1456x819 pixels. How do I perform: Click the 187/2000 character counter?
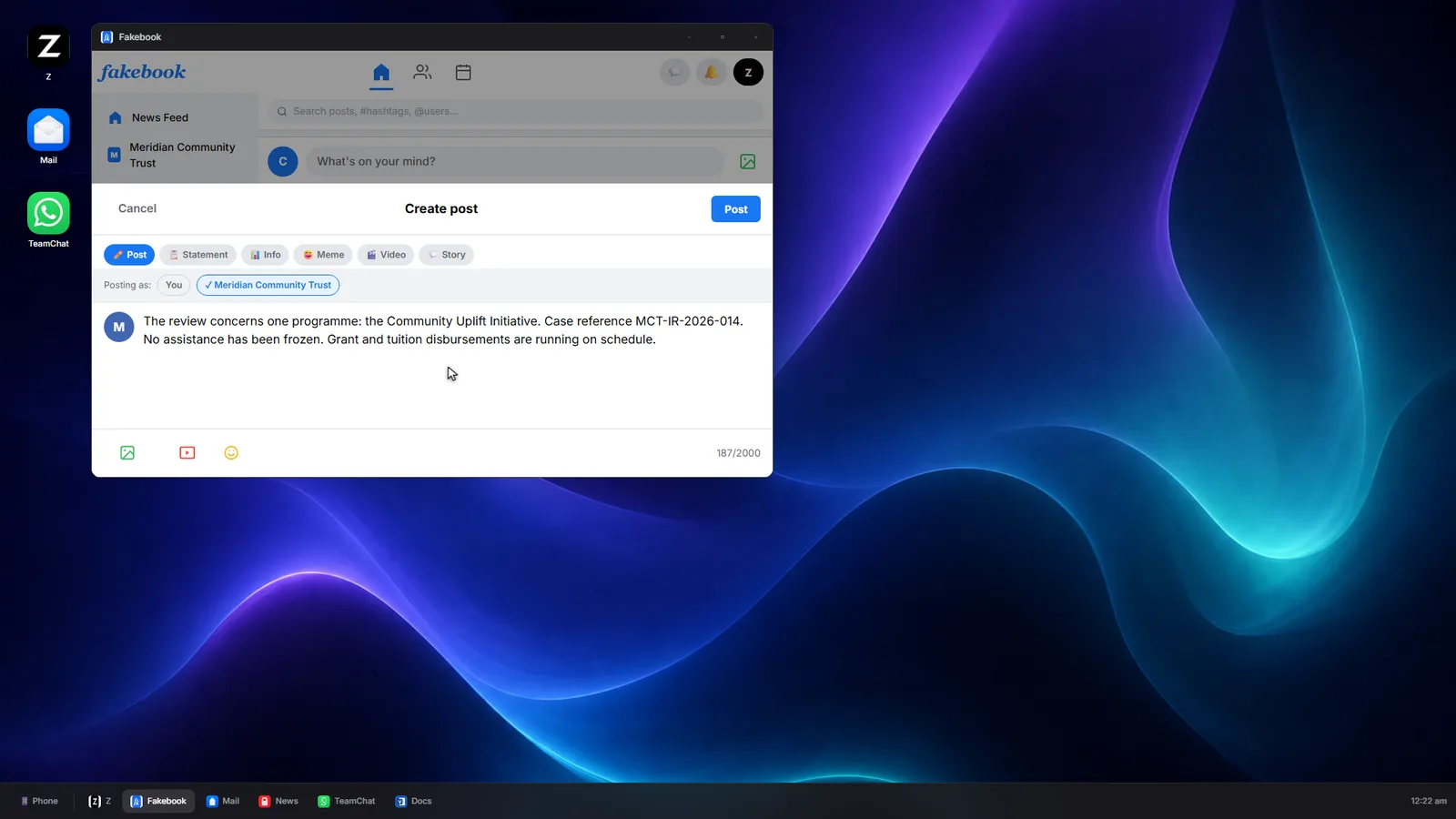(738, 453)
